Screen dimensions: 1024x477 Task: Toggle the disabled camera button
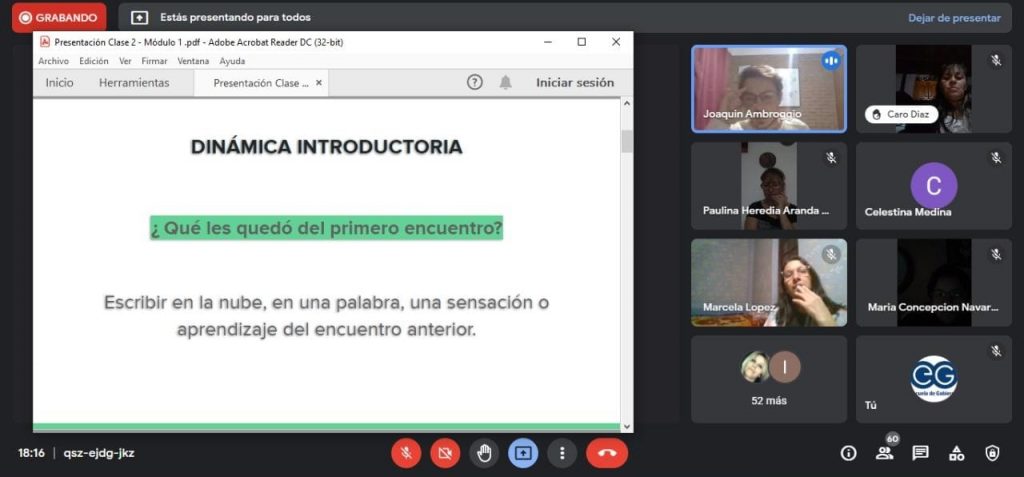[445, 453]
